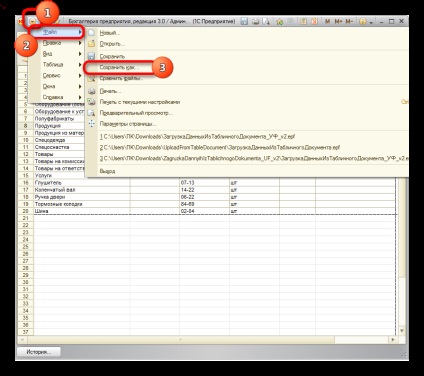This screenshot has width=424, height=376.
Task: Choose Сравнить файлы... menu entry
Action: [x=121, y=79]
